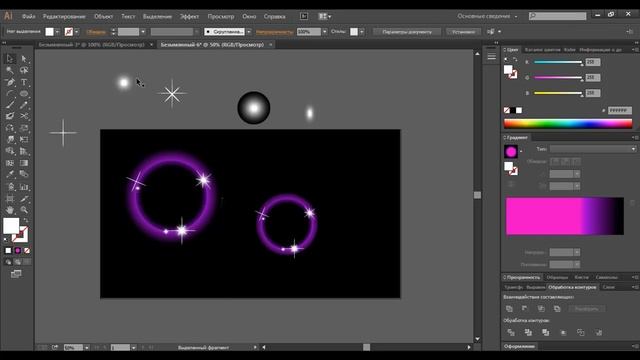Click the orange Обводка link
This screenshot has height=360, width=640.
coord(96,32)
